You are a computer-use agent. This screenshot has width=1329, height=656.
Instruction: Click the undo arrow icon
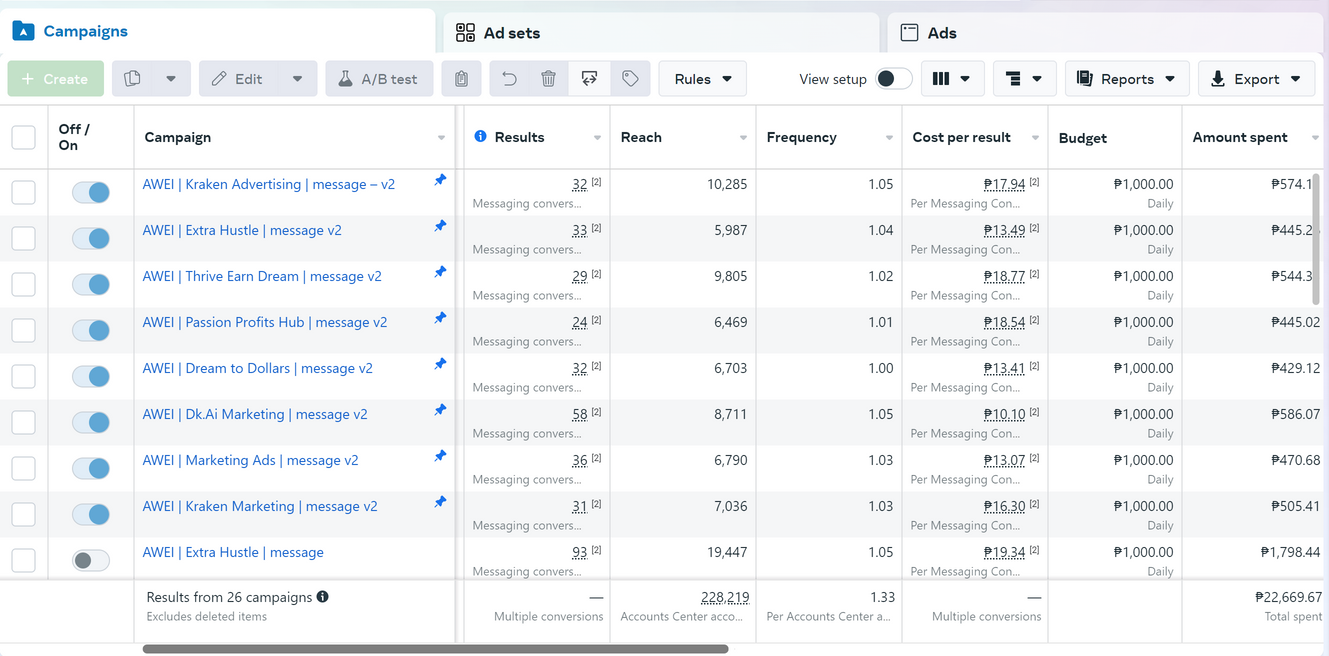coord(510,79)
